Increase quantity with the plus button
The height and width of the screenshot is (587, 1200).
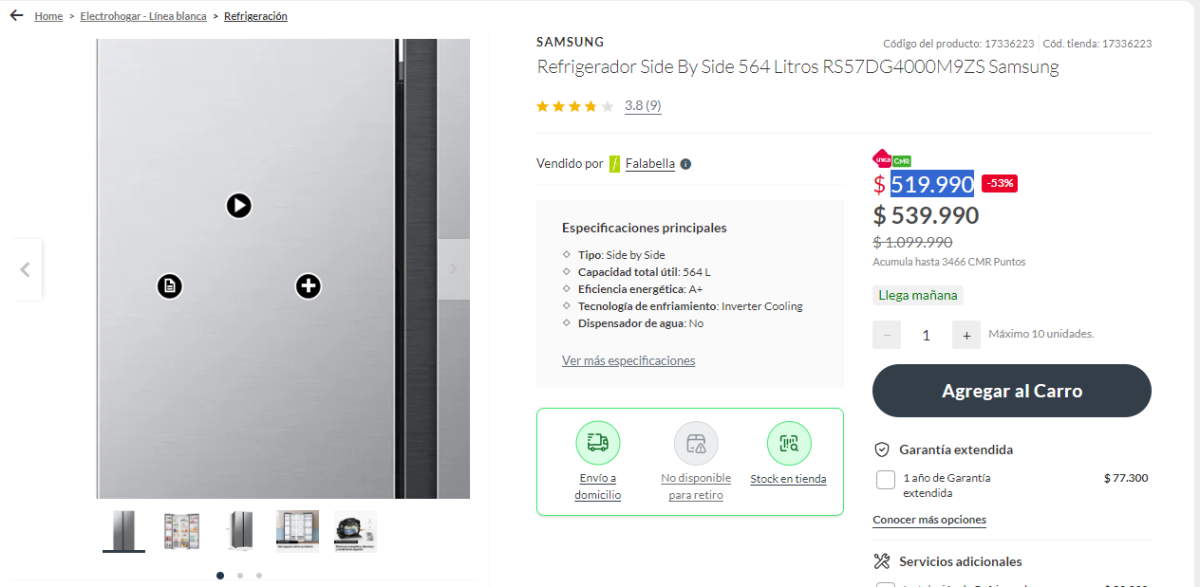966,335
